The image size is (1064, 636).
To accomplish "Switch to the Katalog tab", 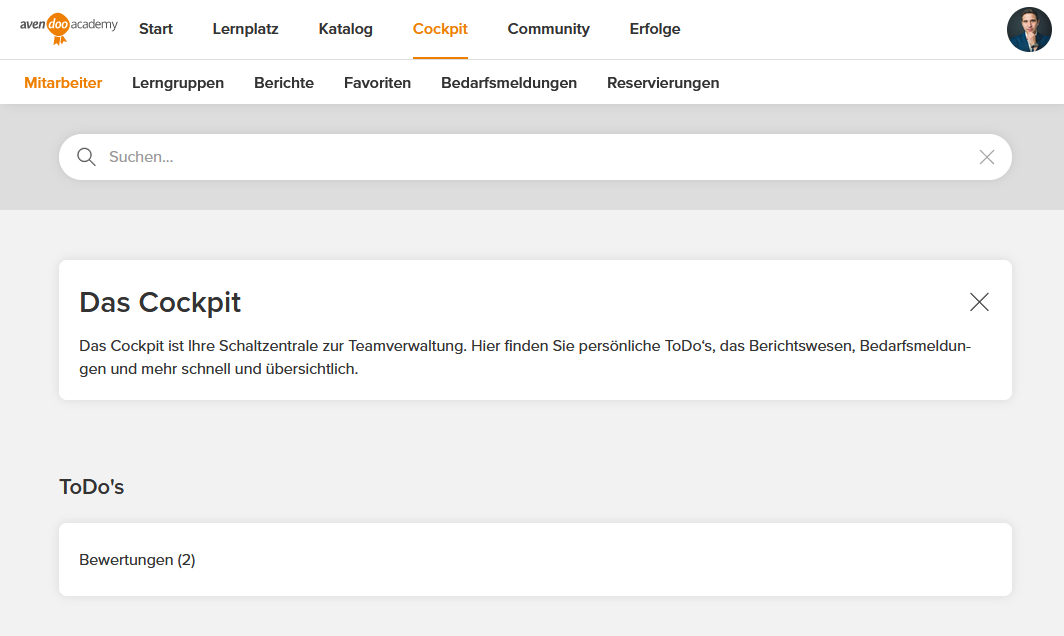I will pos(345,29).
